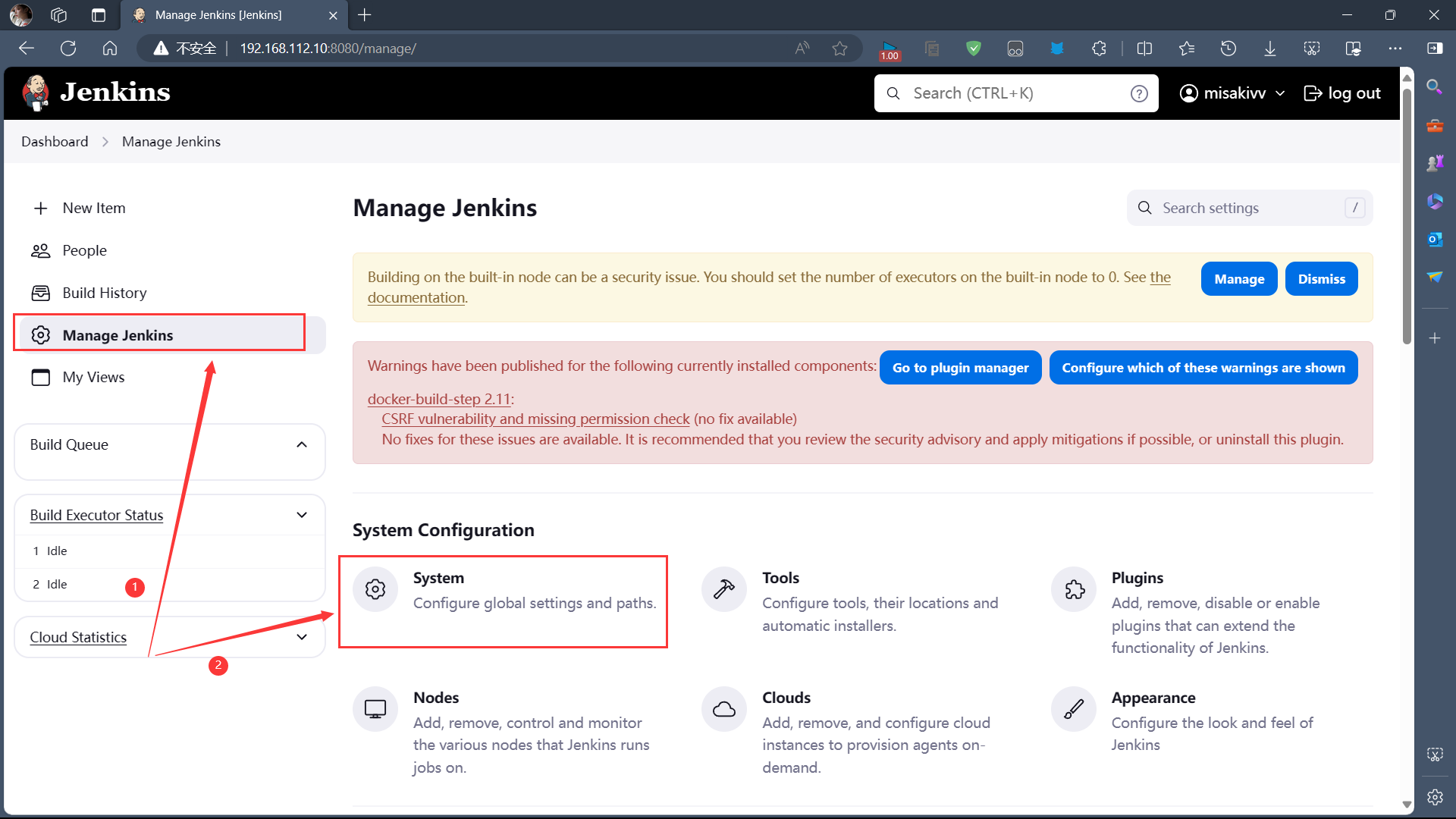Viewport: 1456px width, 819px height.
Task: Click the Build History icon
Action: (40, 293)
